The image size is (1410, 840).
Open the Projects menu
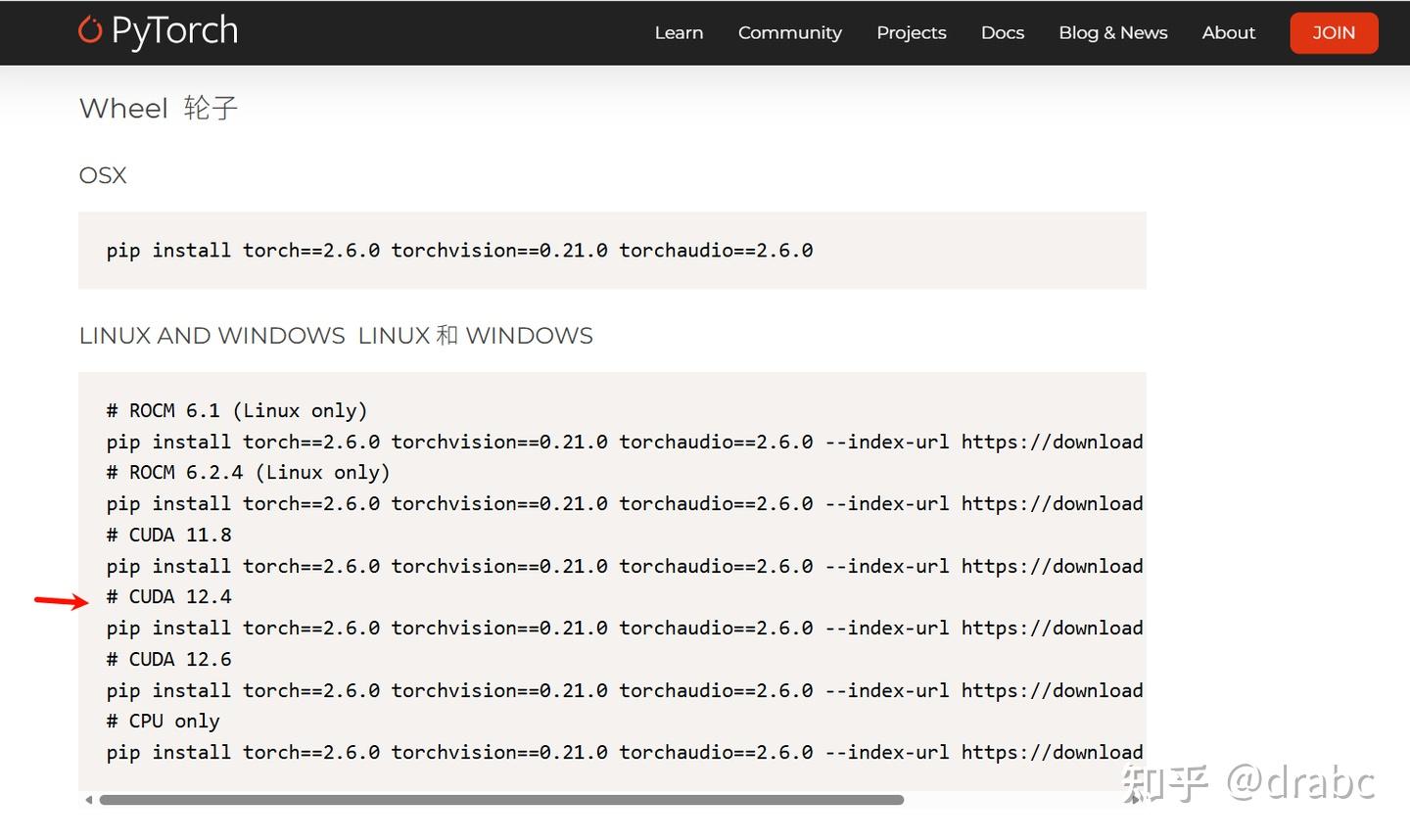[911, 32]
